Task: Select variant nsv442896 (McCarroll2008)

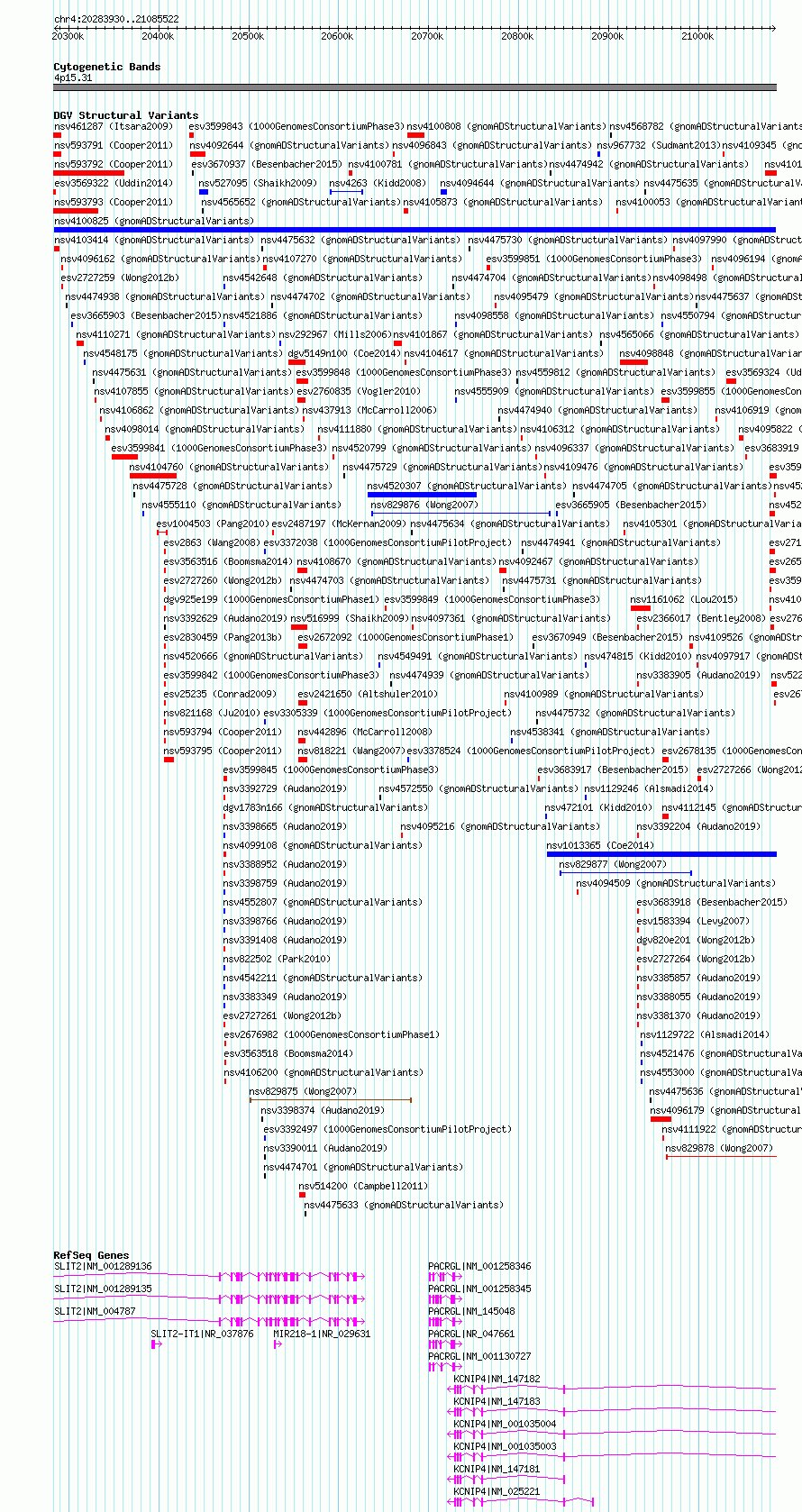Action: 365,732
